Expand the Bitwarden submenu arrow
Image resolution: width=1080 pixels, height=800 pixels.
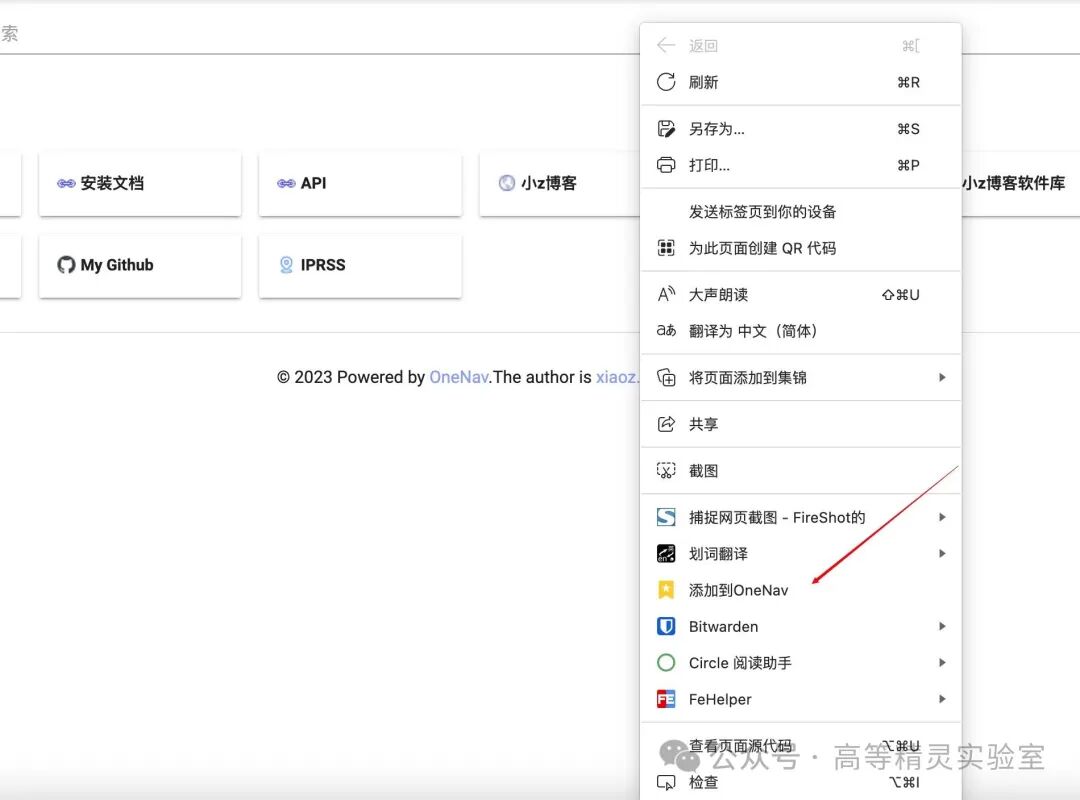pos(942,626)
